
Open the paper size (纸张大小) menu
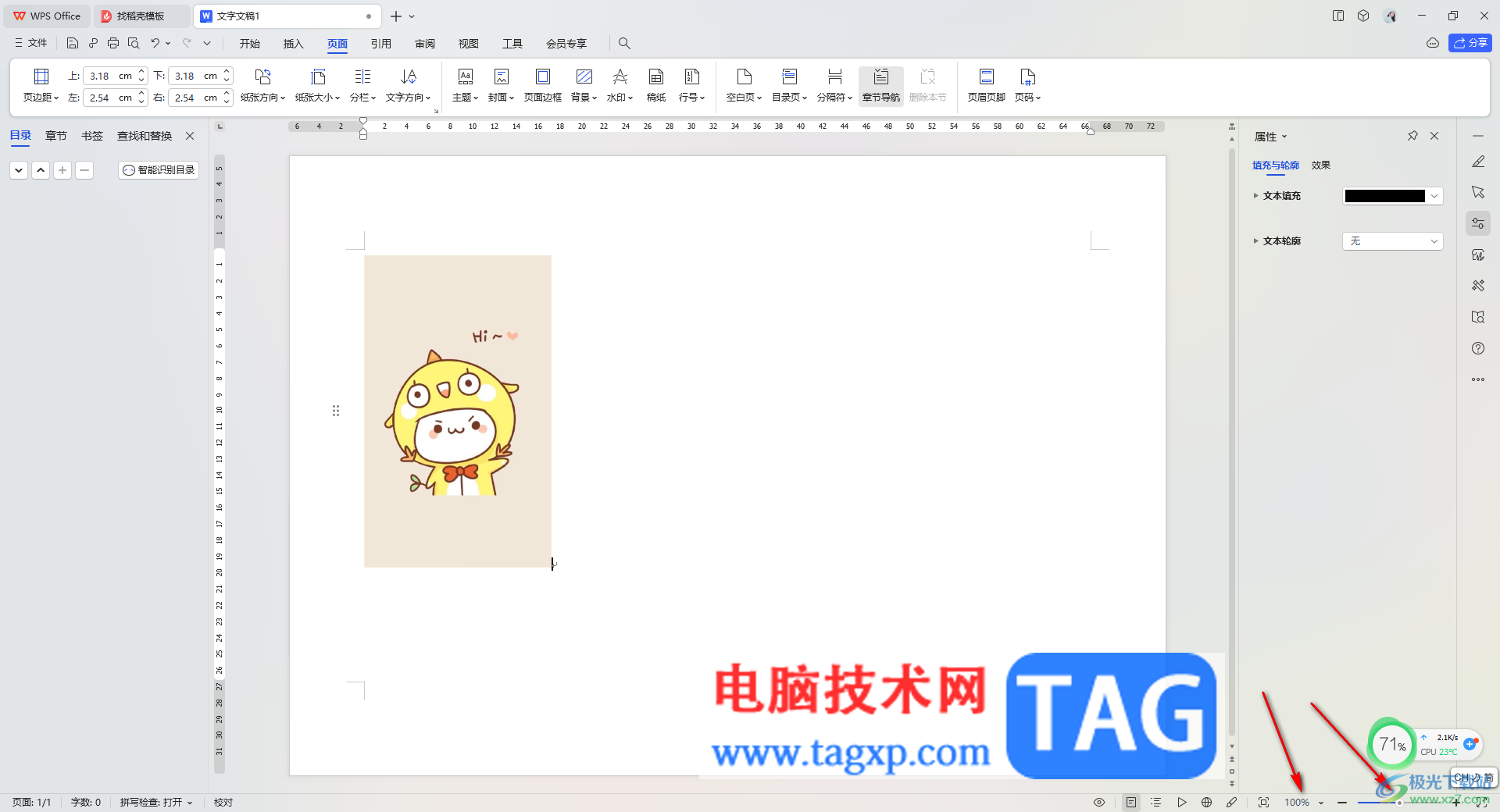point(317,85)
